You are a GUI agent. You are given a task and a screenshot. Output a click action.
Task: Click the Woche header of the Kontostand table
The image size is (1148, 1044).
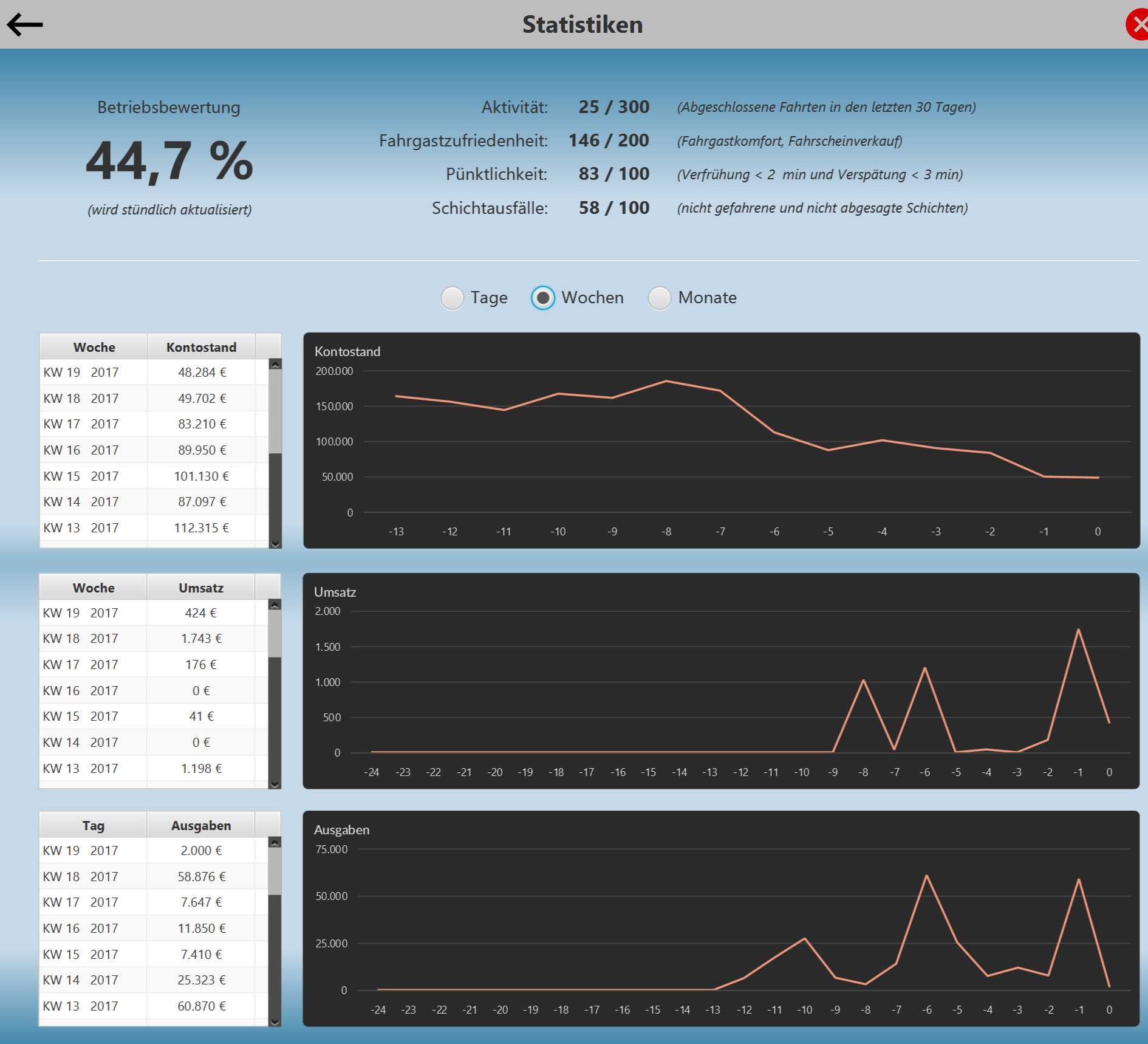[94, 346]
